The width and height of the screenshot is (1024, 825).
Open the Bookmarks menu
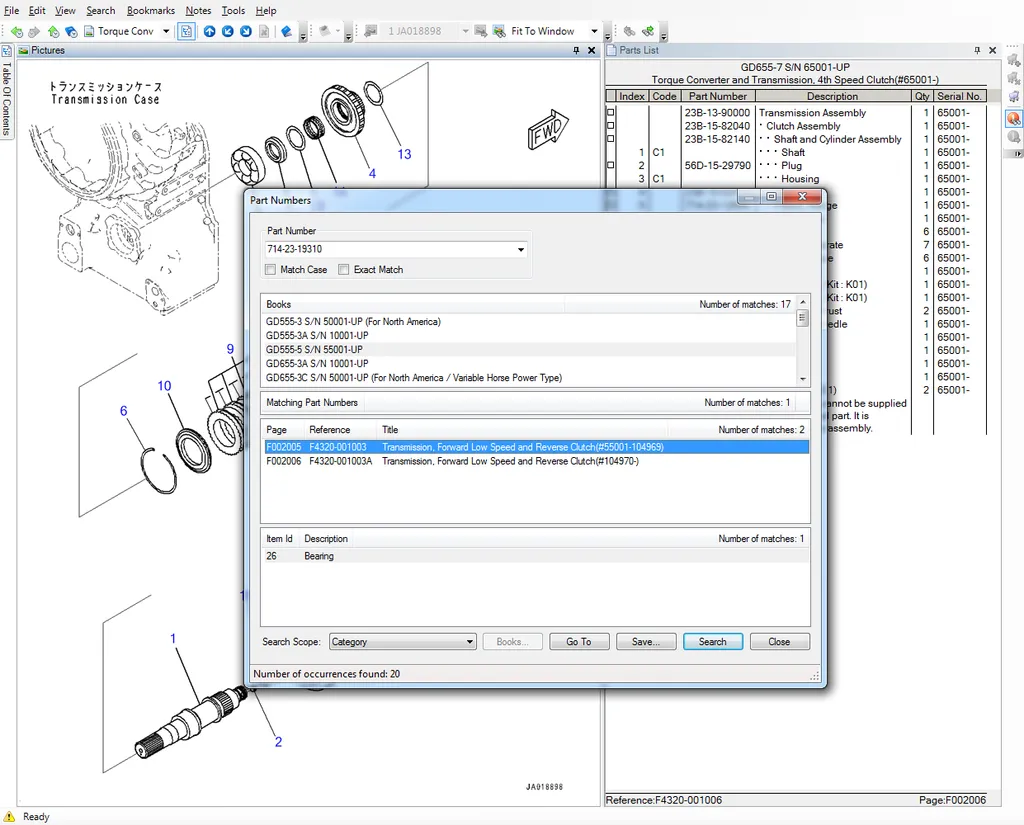[x=151, y=10]
